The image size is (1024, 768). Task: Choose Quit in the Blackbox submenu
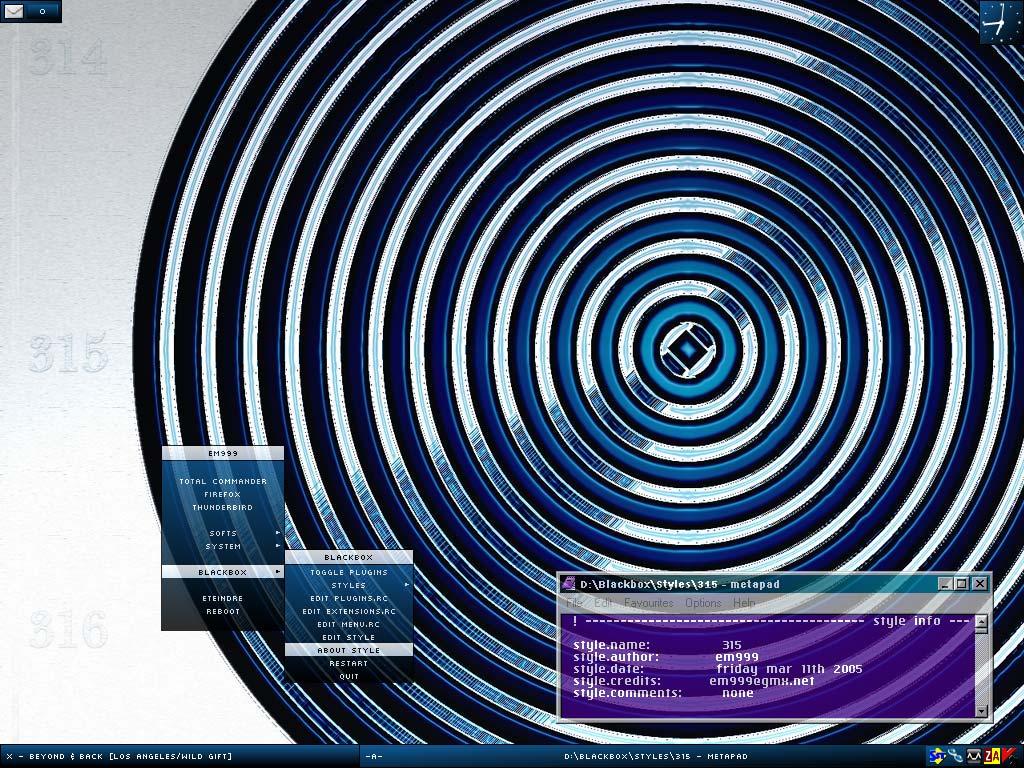pos(349,677)
